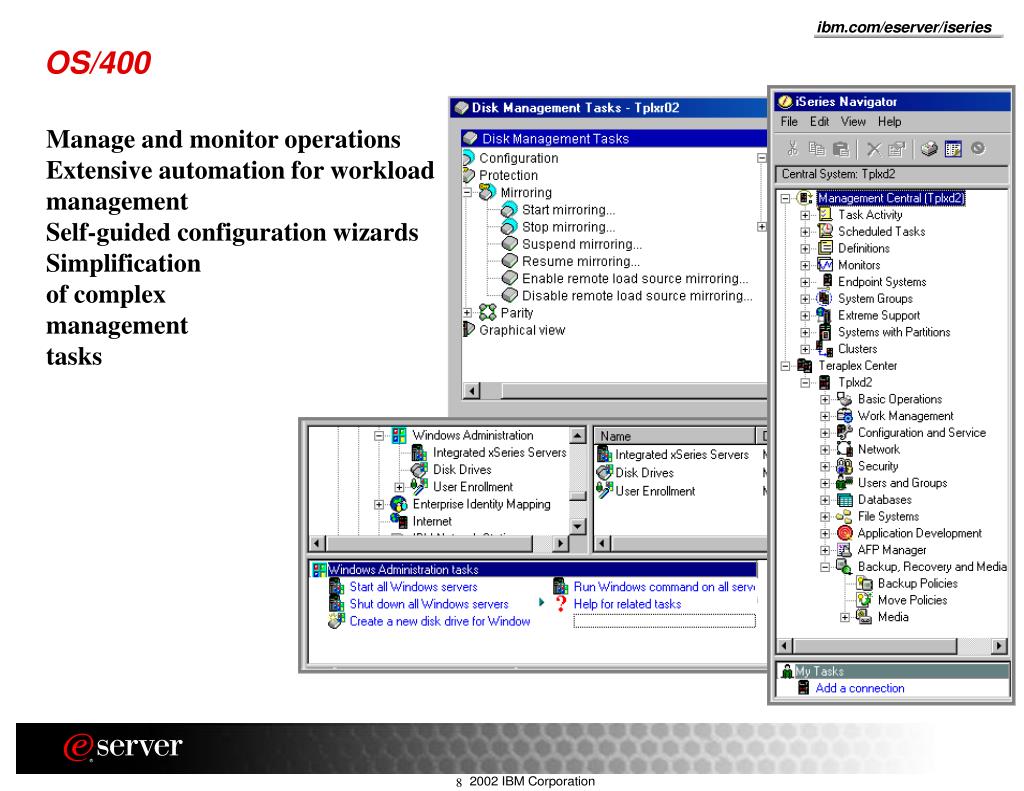Click the Application Development red icon
This screenshot has height=791, width=1024.
coord(845,533)
